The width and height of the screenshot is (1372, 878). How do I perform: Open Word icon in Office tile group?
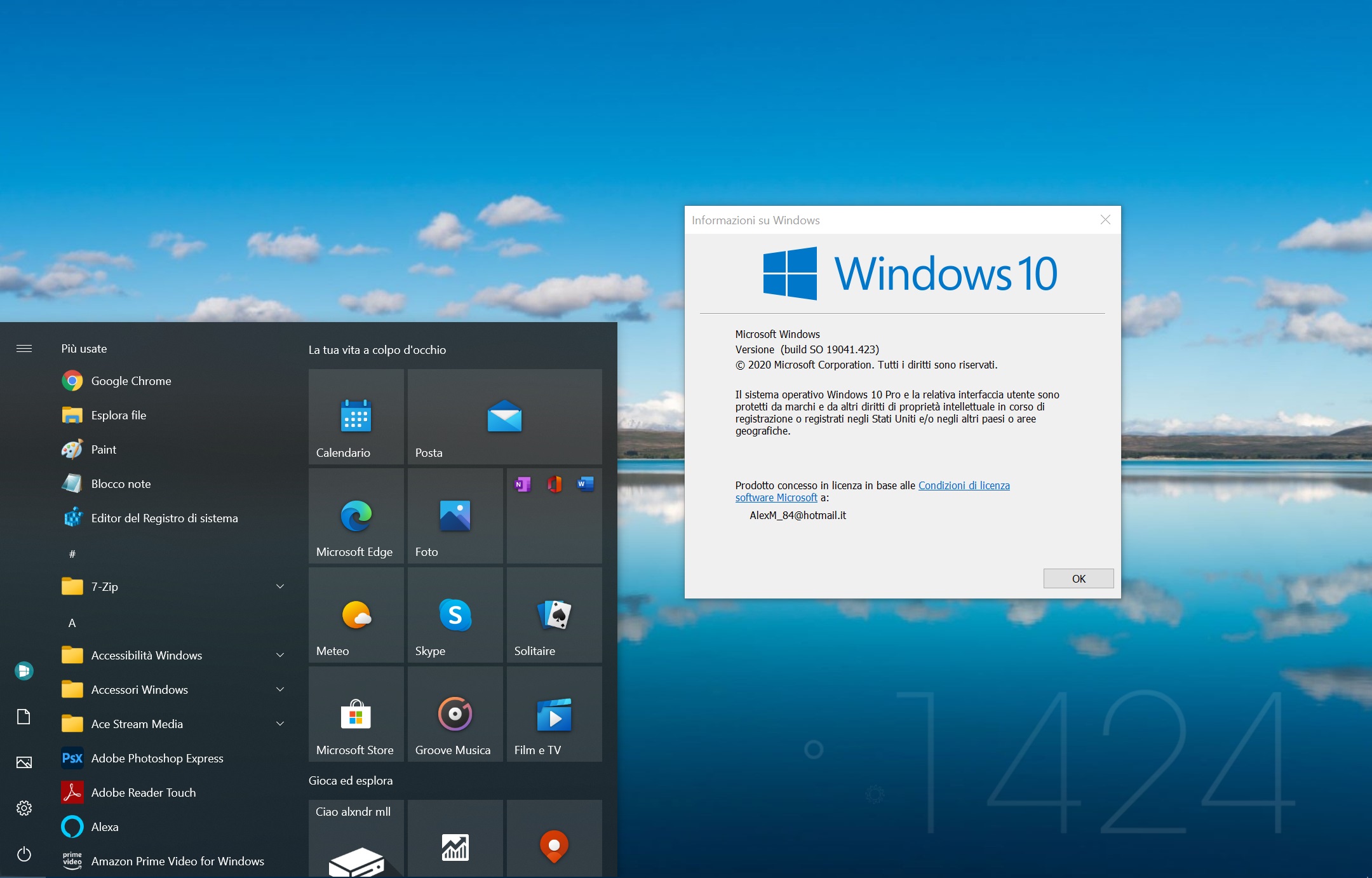(586, 485)
